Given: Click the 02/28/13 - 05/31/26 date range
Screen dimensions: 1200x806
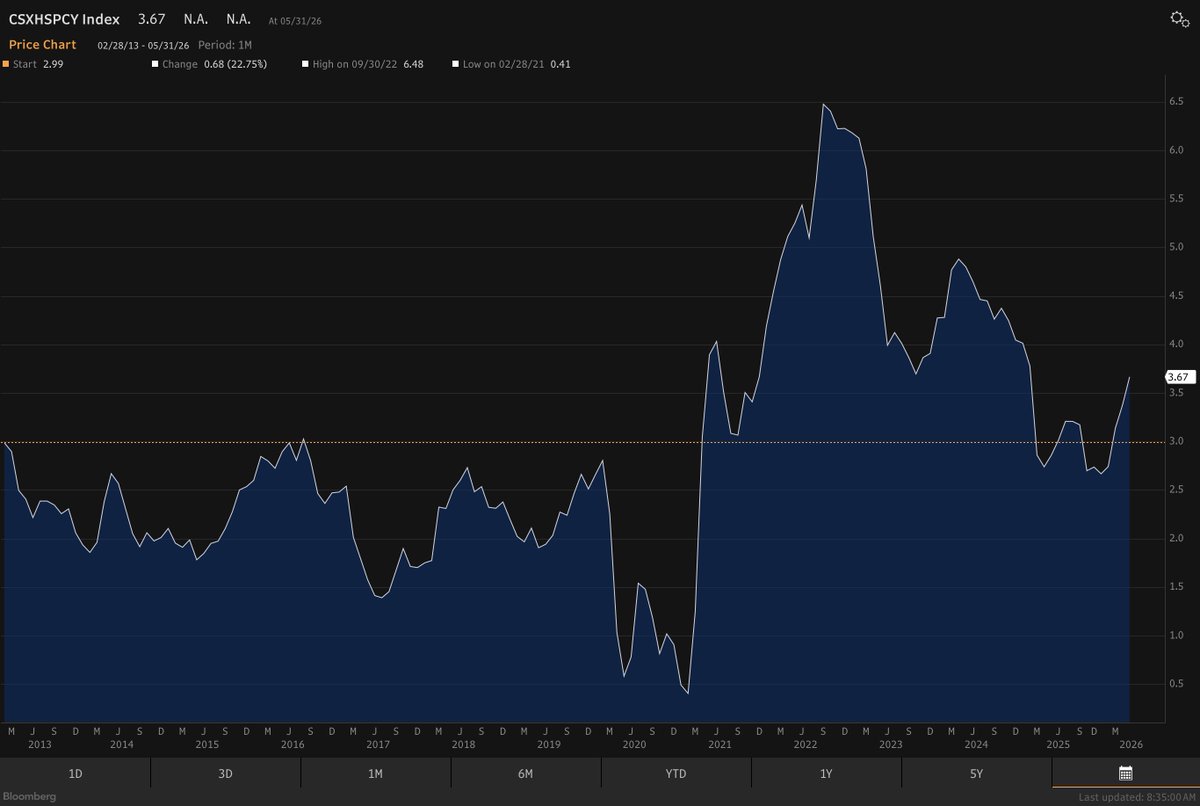Looking at the screenshot, I should (143, 45).
